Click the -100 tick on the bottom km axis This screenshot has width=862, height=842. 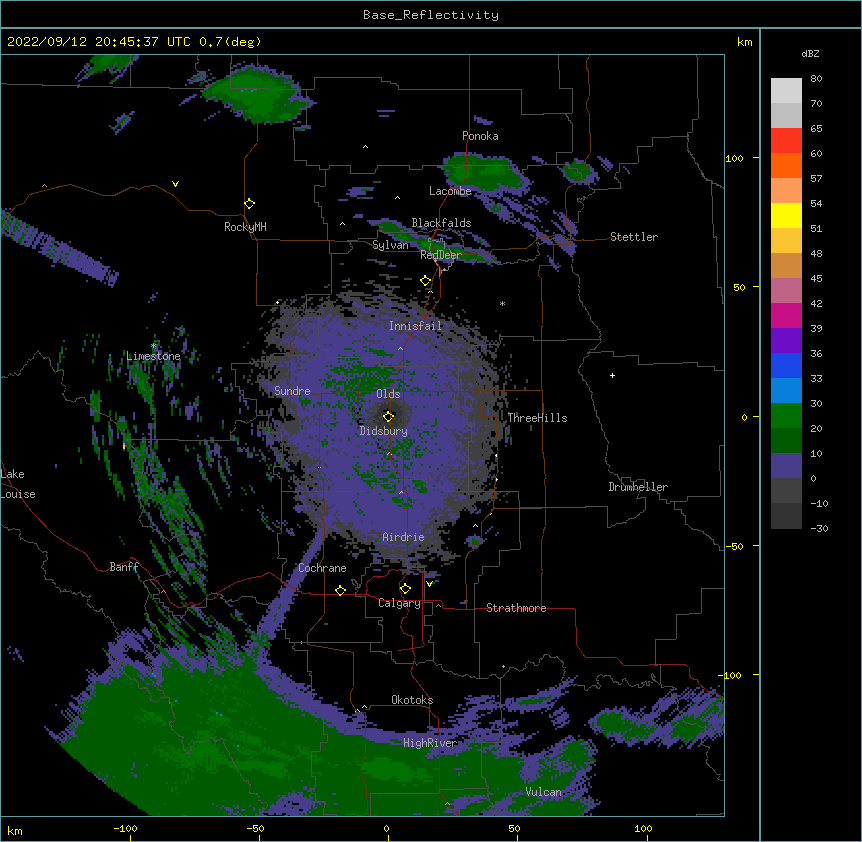[126, 829]
